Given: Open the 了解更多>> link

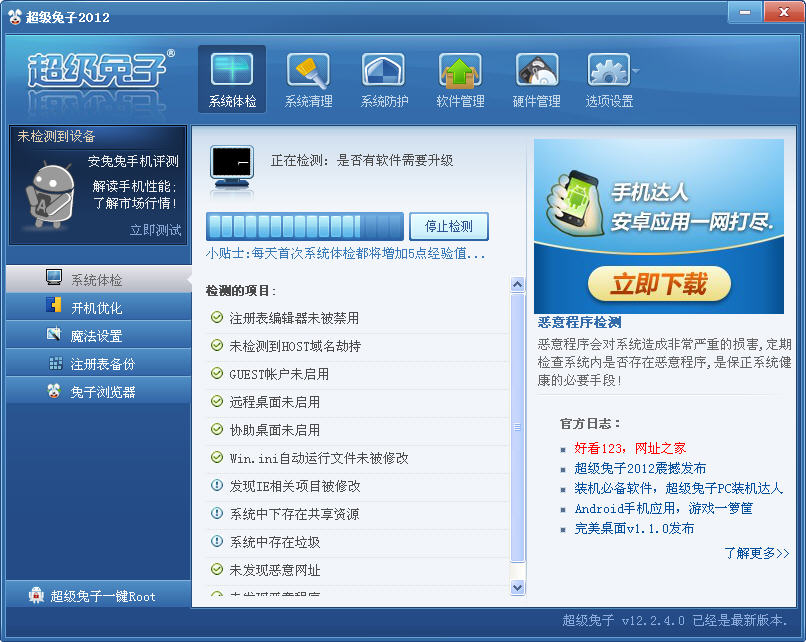Looking at the screenshot, I should [756, 553].
